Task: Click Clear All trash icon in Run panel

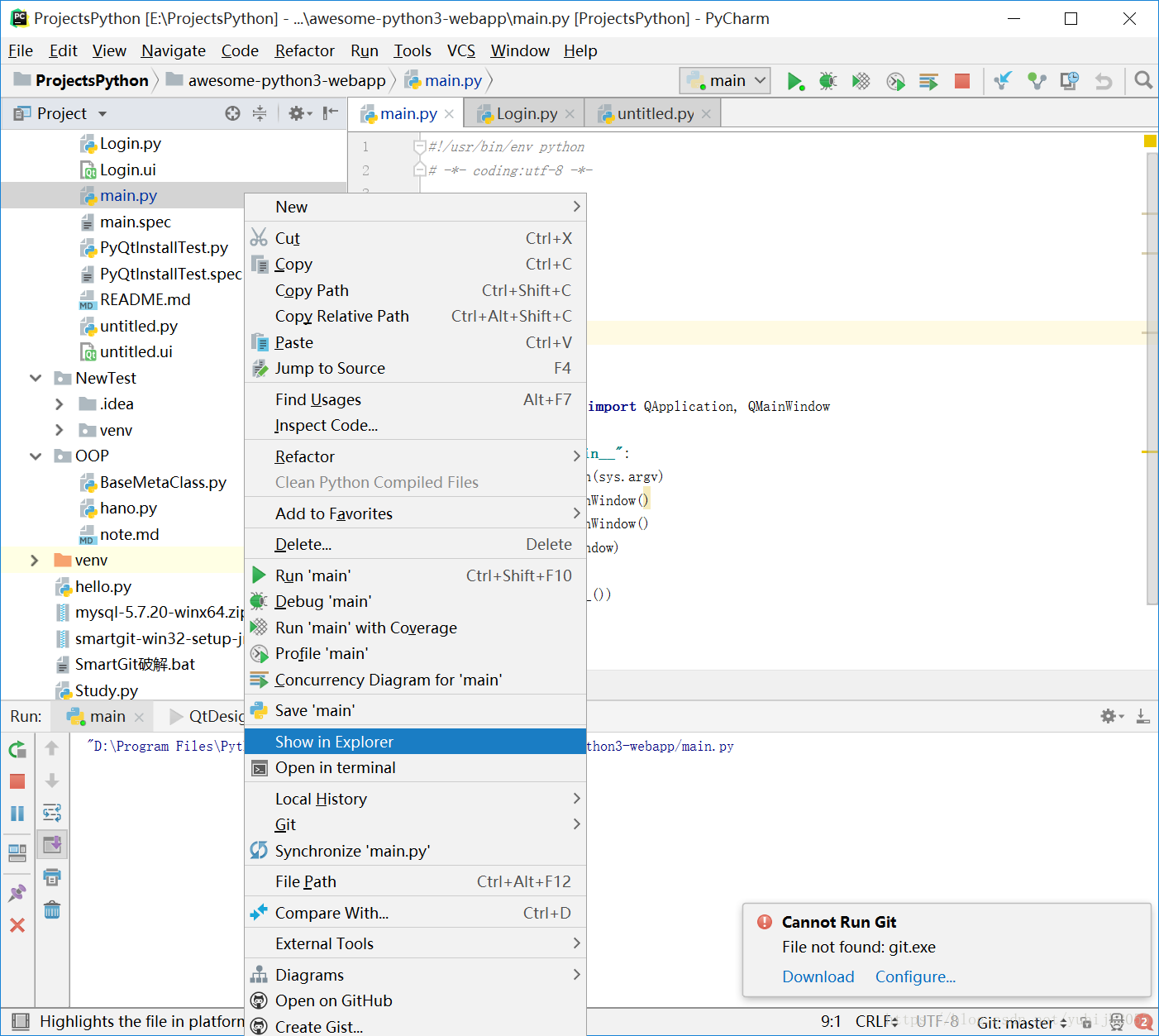Action: [52, 909]
